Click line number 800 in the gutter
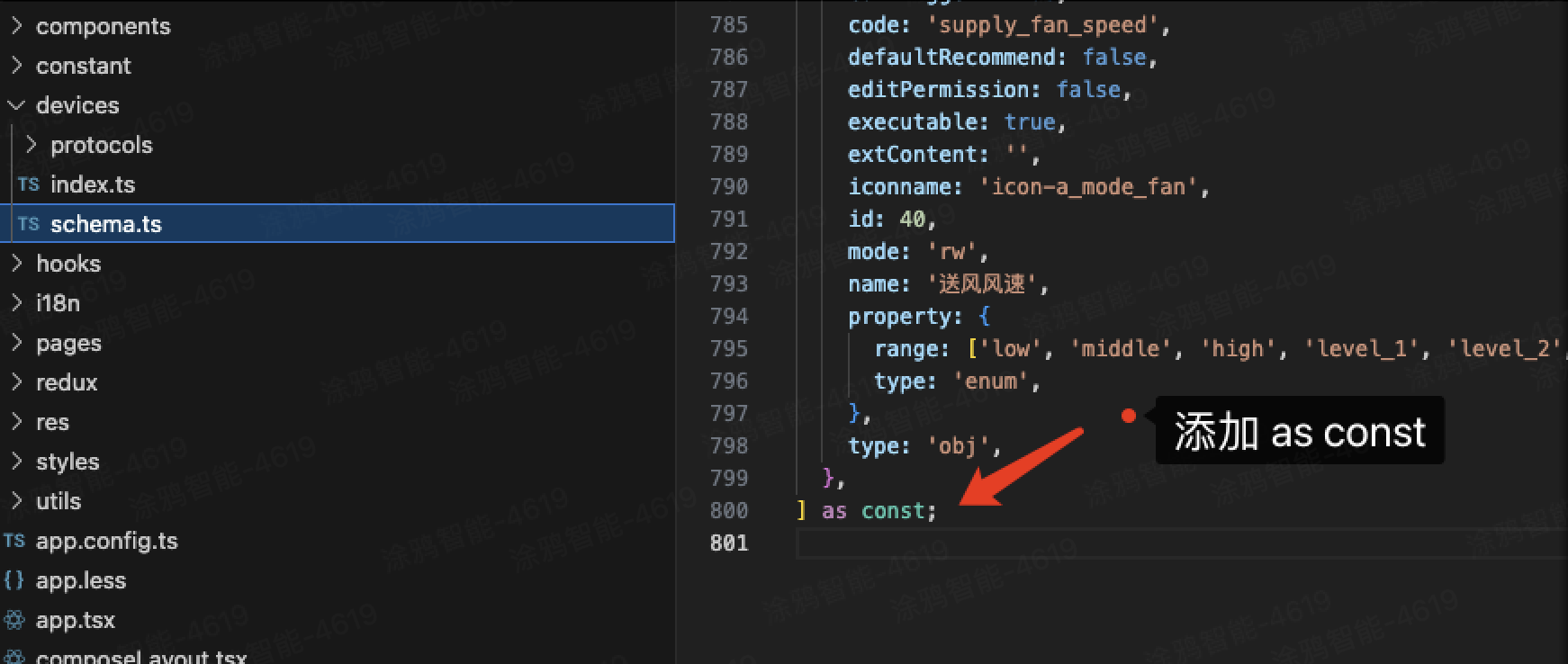The width and height of the screenshot is (1568, 664). pyautogui.click(x=728, y=510)
